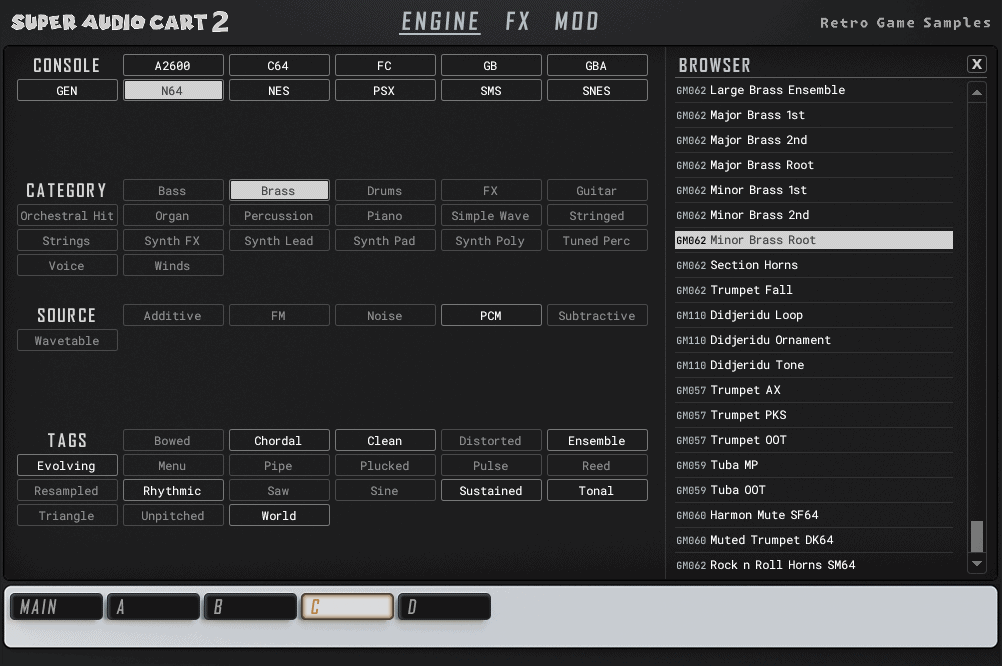Toggle the NES console filter
Screen dimensions: 1002x666
click(279, 90)
